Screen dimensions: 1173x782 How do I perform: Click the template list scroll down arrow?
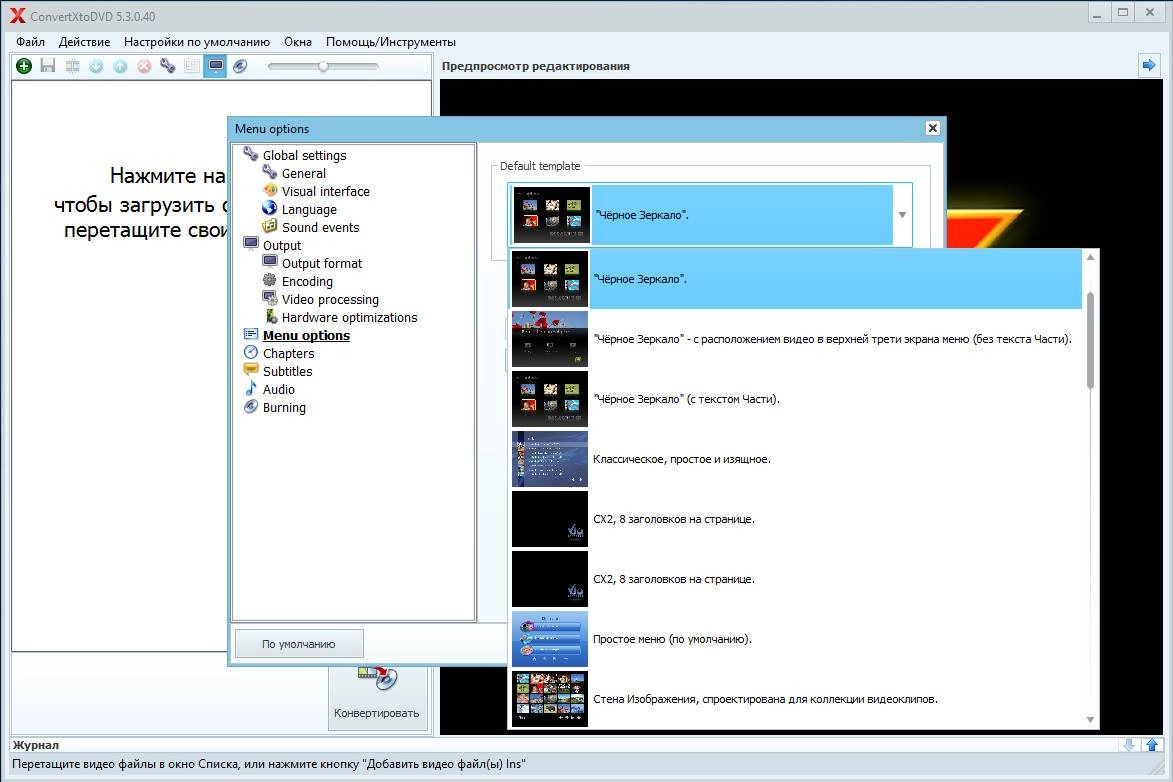click(x=1090, y=720)
